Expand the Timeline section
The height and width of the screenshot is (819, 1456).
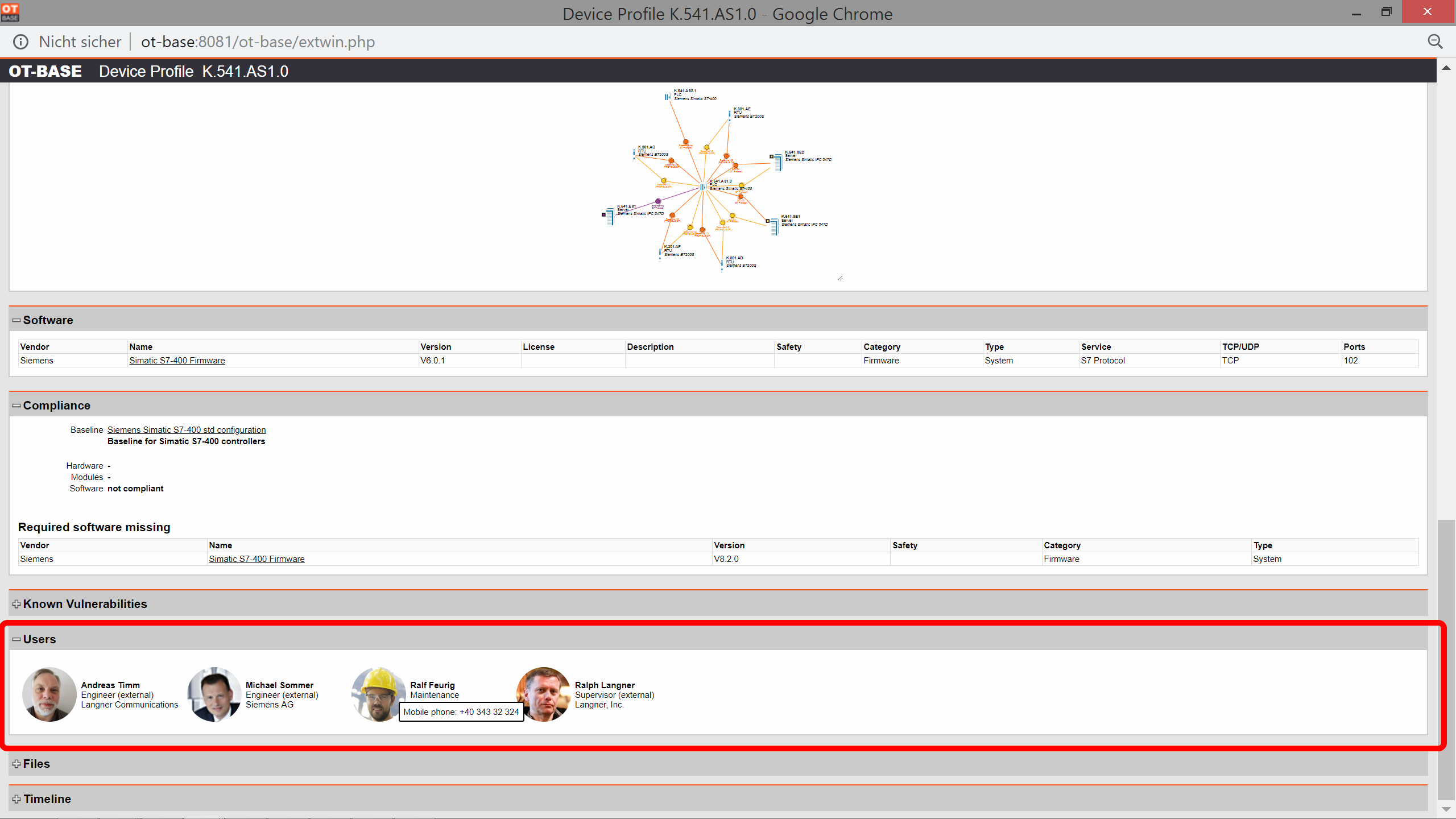click(16, 799)
